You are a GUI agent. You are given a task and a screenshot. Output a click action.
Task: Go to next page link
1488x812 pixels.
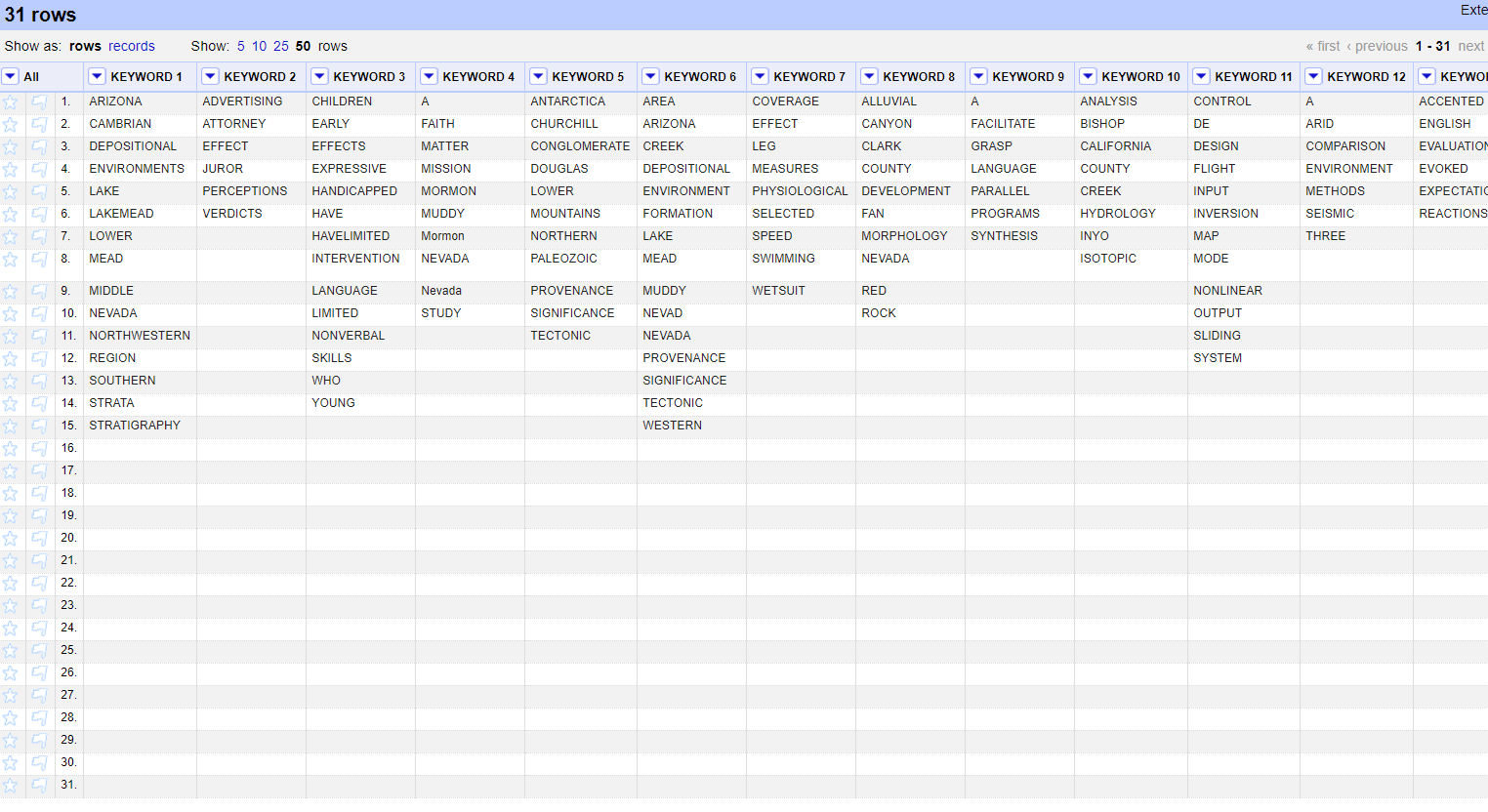(1471, 46)
